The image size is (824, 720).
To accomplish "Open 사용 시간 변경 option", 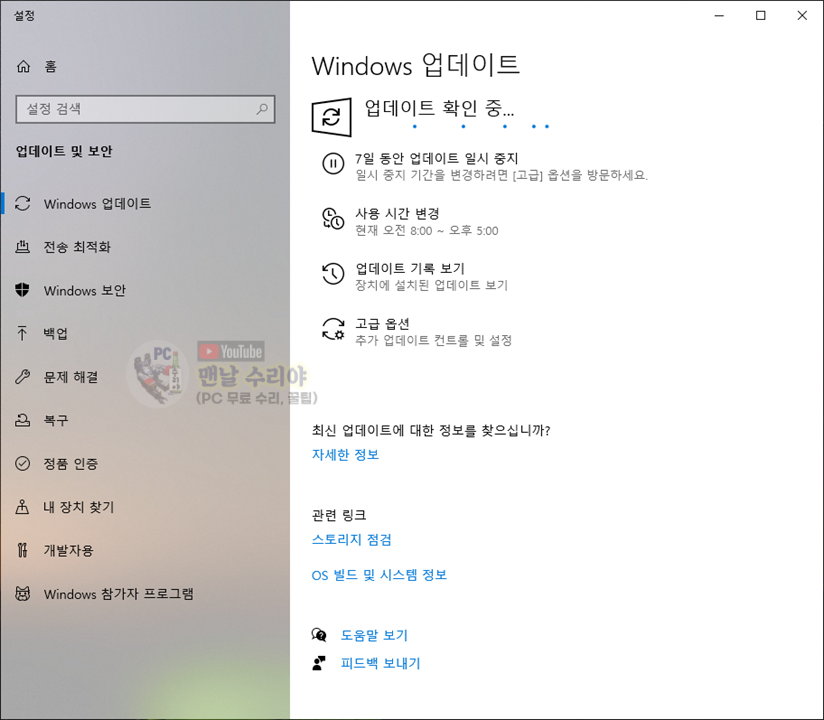I will pos(397,213).
